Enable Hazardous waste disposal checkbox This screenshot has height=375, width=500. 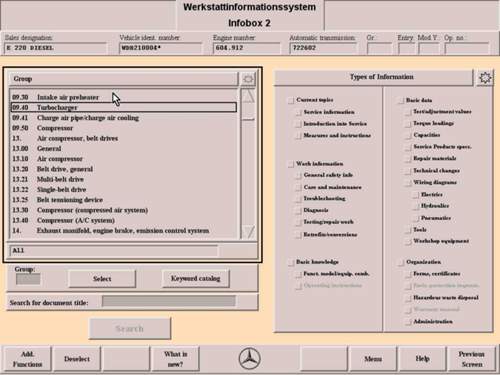408,298
